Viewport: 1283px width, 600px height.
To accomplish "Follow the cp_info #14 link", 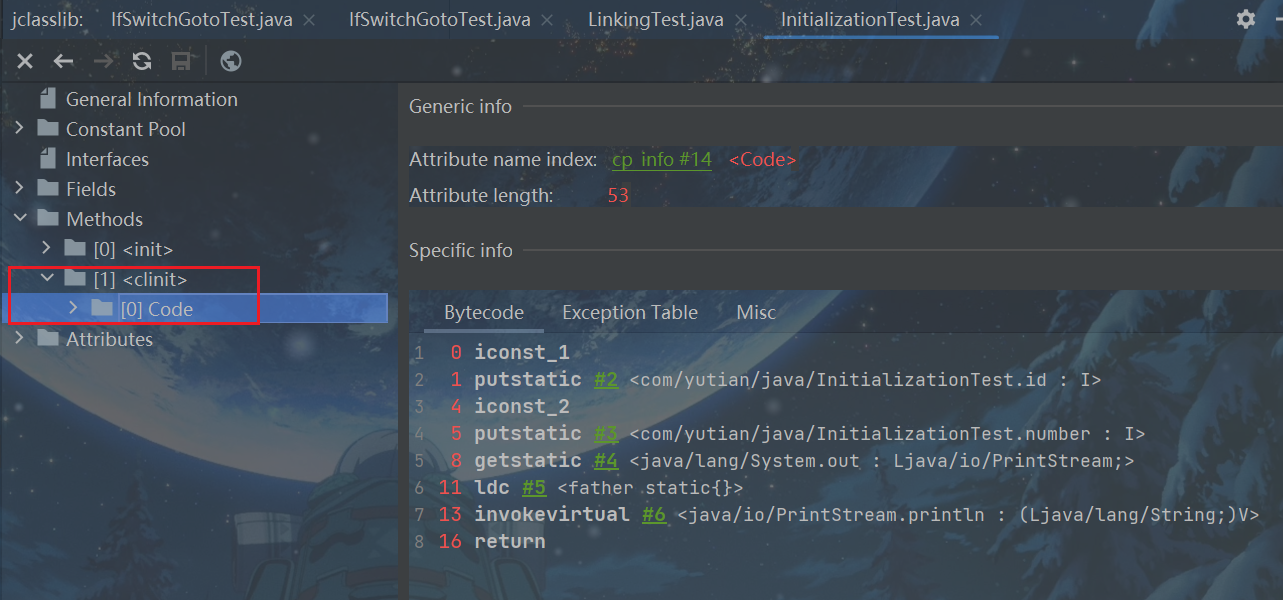I will [x=661, y=160].
